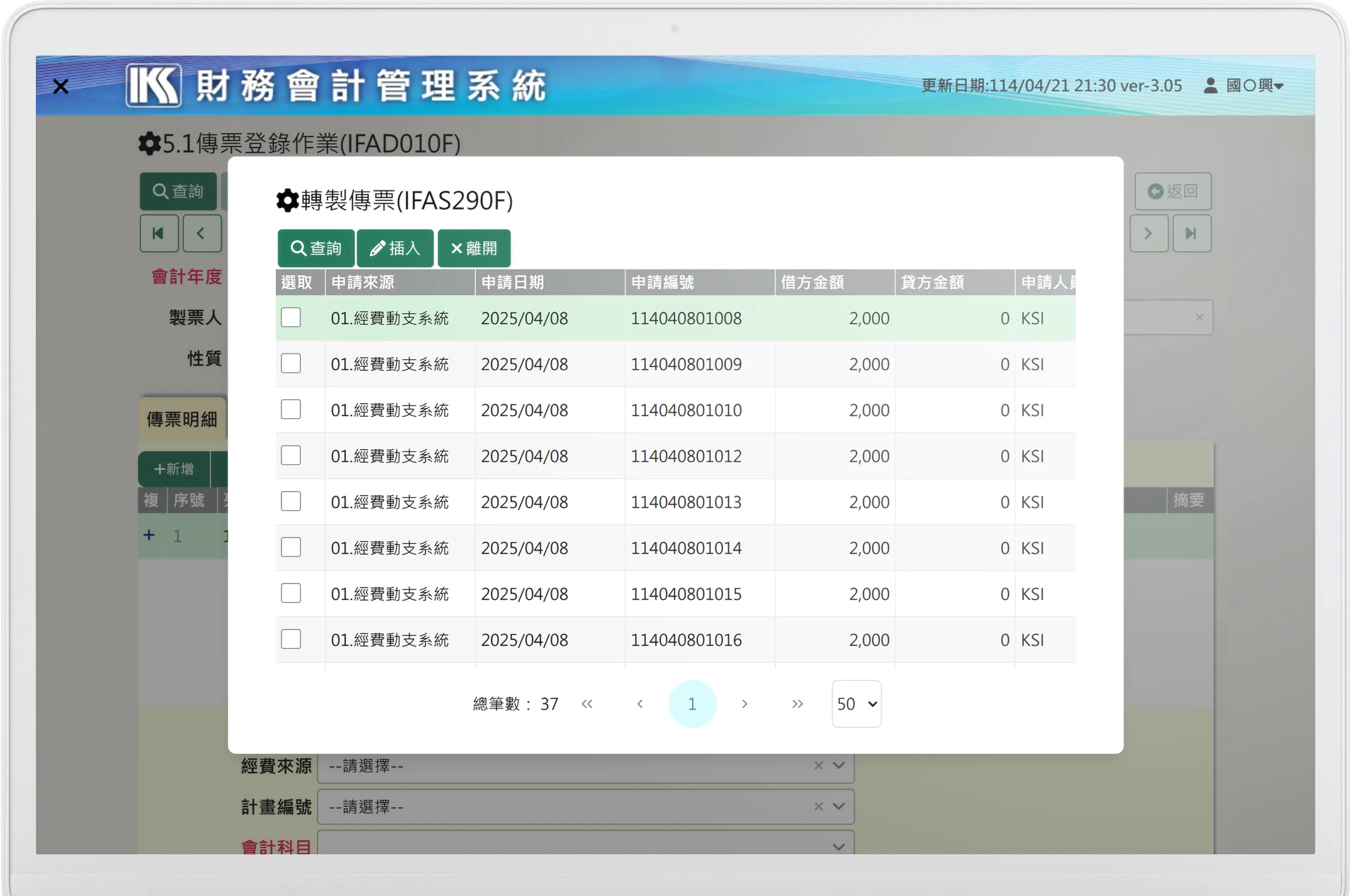Clear the 計畫編號 selection with its X
The width and height of the screenshot is (1351, 896).
[819, 807]
